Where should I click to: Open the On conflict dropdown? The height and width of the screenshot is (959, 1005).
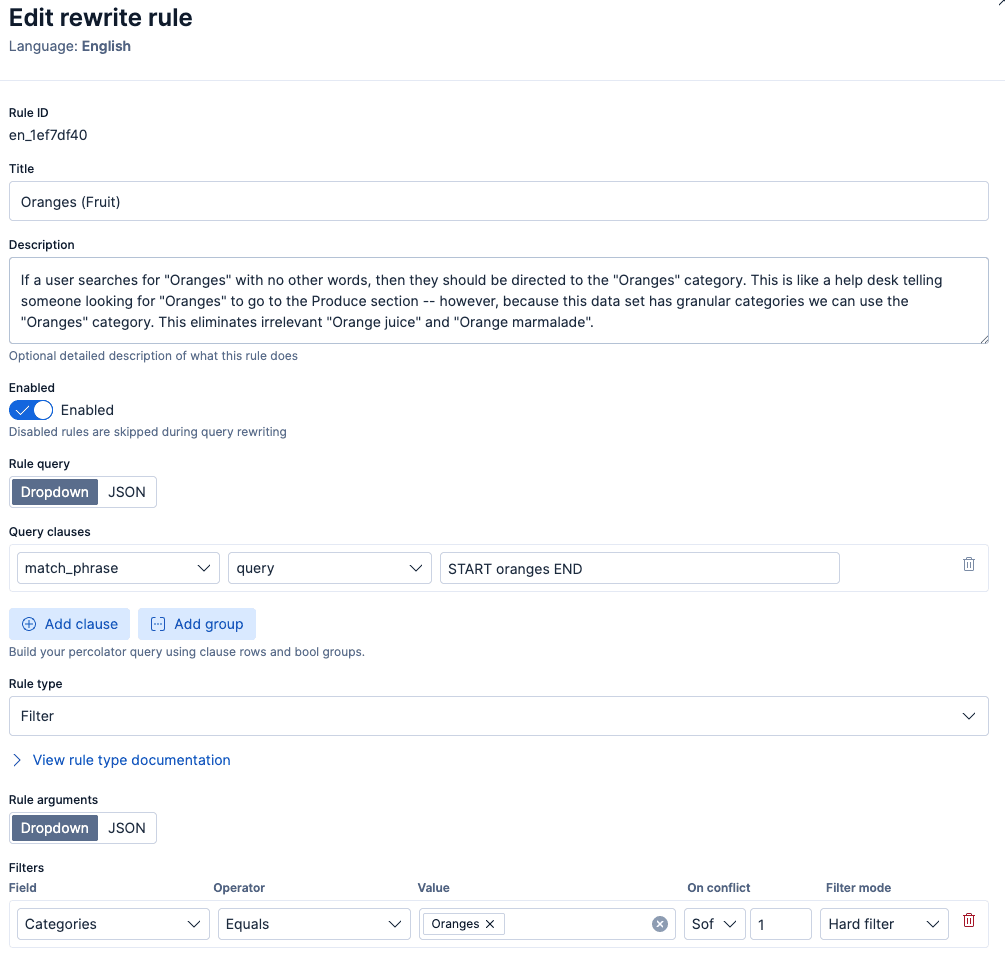tap(714, 923)
